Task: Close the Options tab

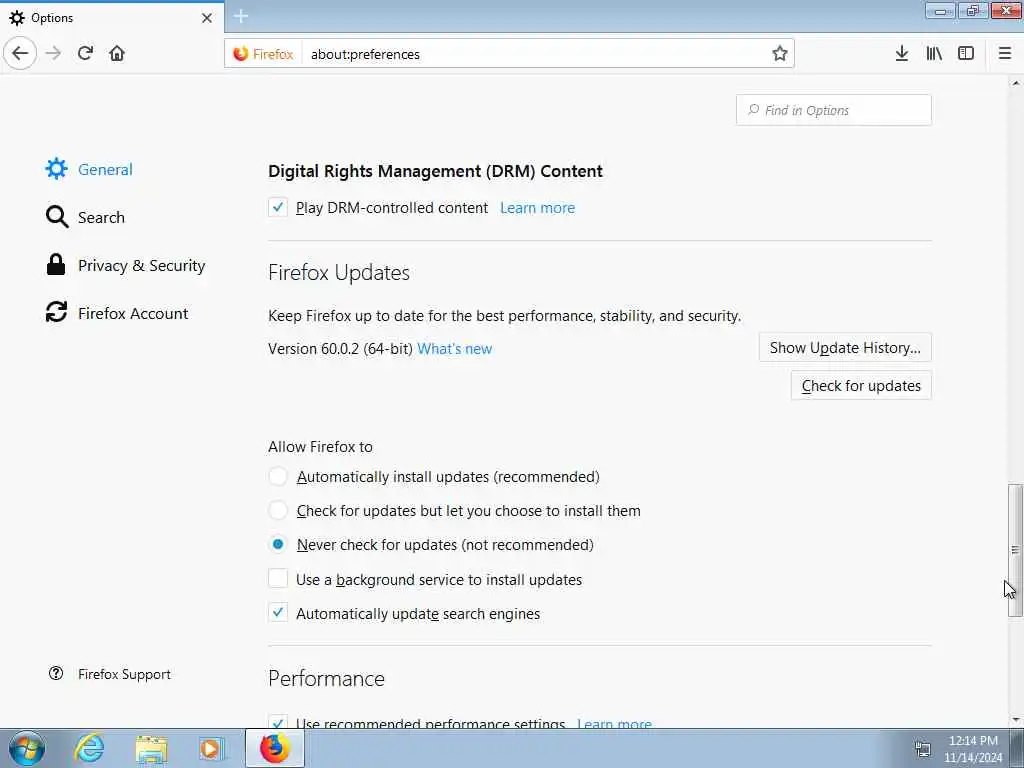Action: pyautogui.click(x=207, y=18)
